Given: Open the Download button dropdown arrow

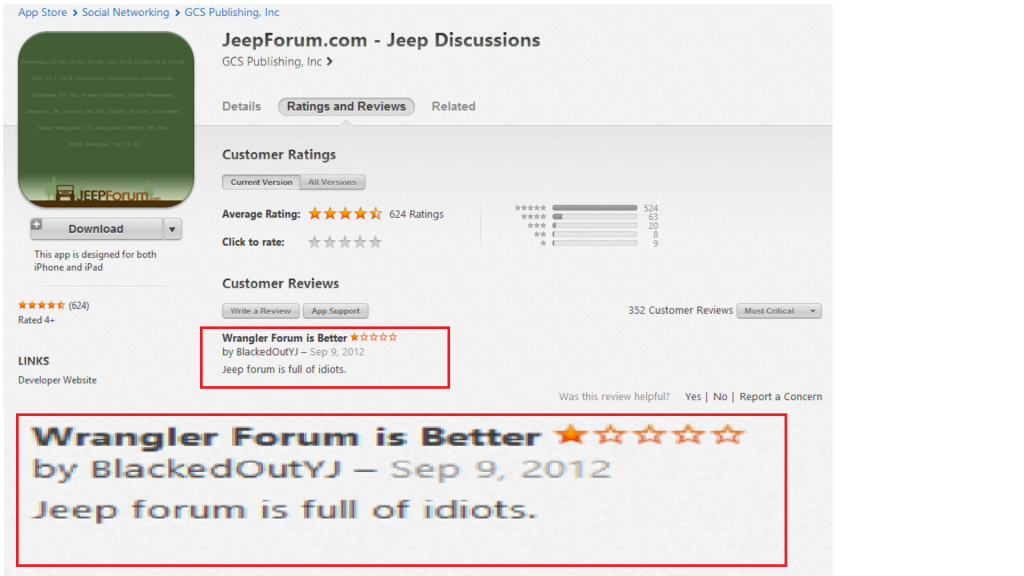Looking at the screenshot, I should [172, 229].
